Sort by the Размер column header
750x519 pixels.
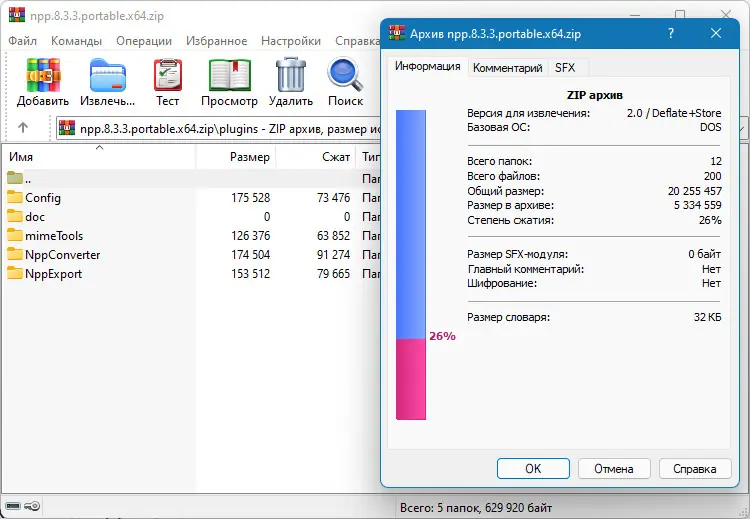click(235, 157)
